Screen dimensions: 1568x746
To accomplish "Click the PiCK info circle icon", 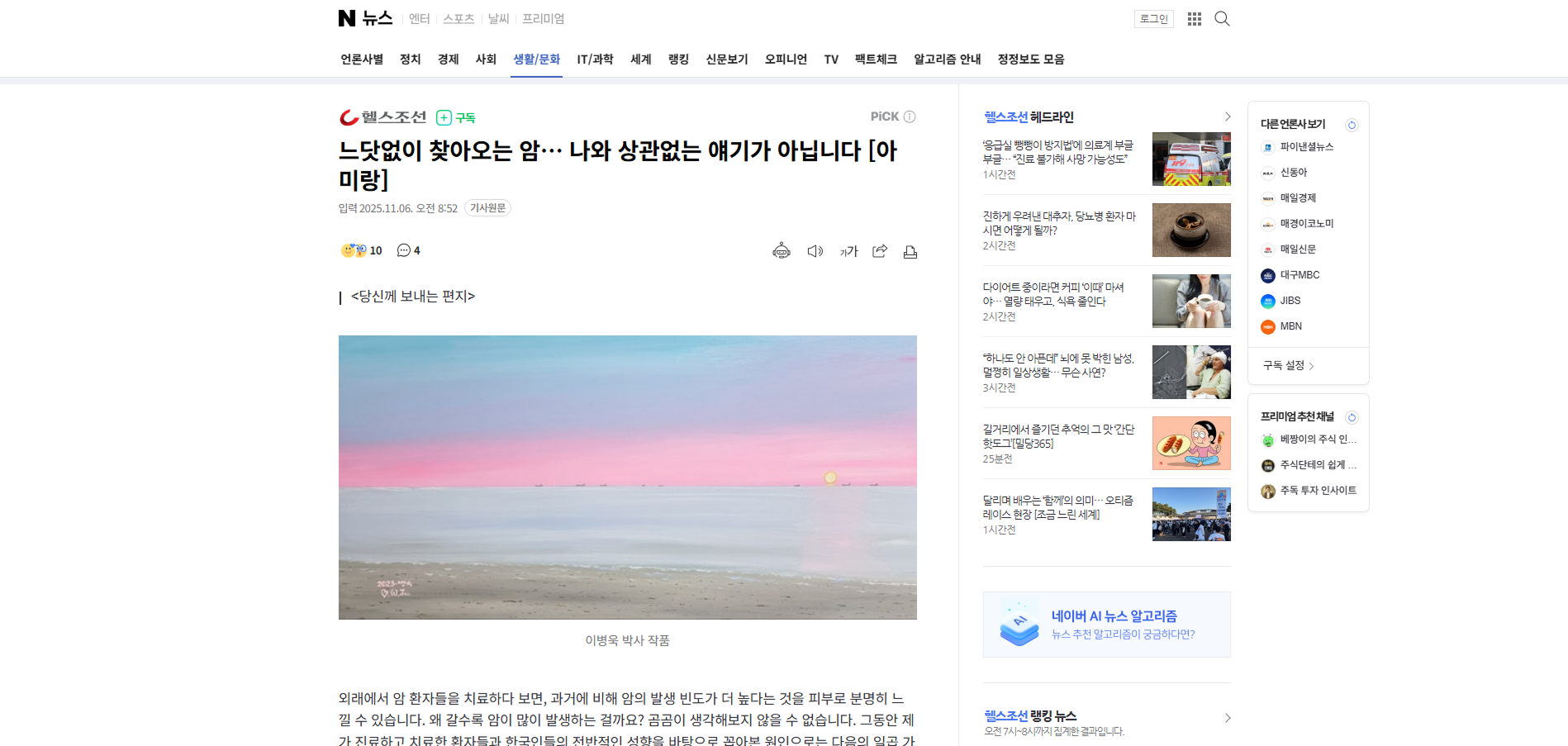I will 910,116.
